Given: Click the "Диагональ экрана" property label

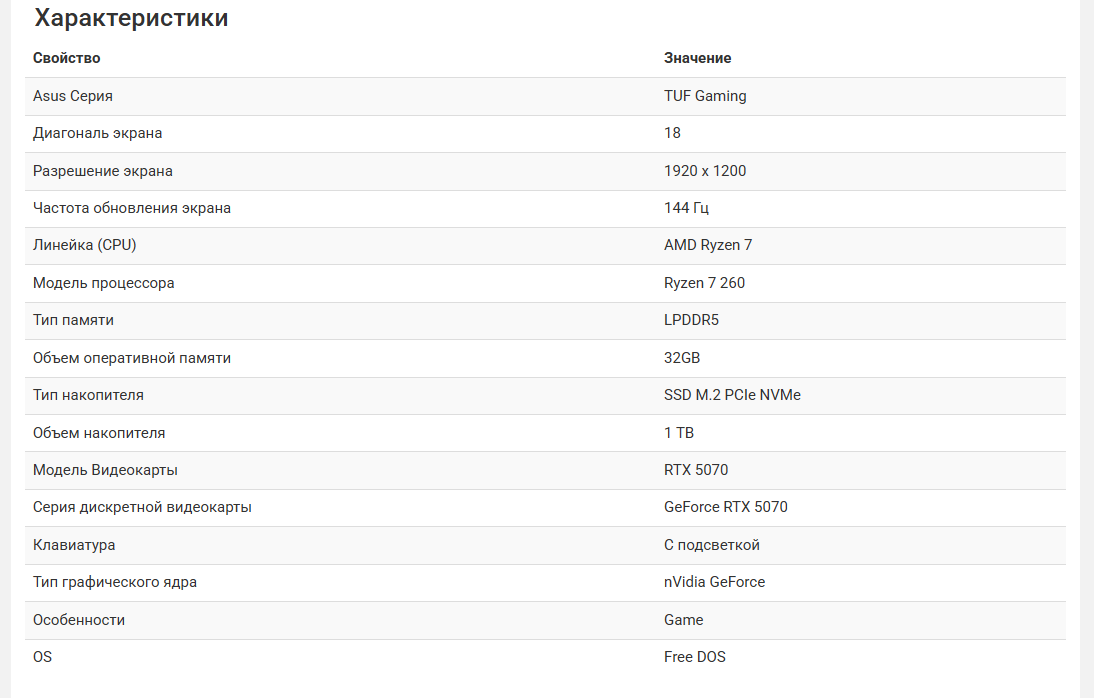Looking at the screenshot, I should point(97,133).
